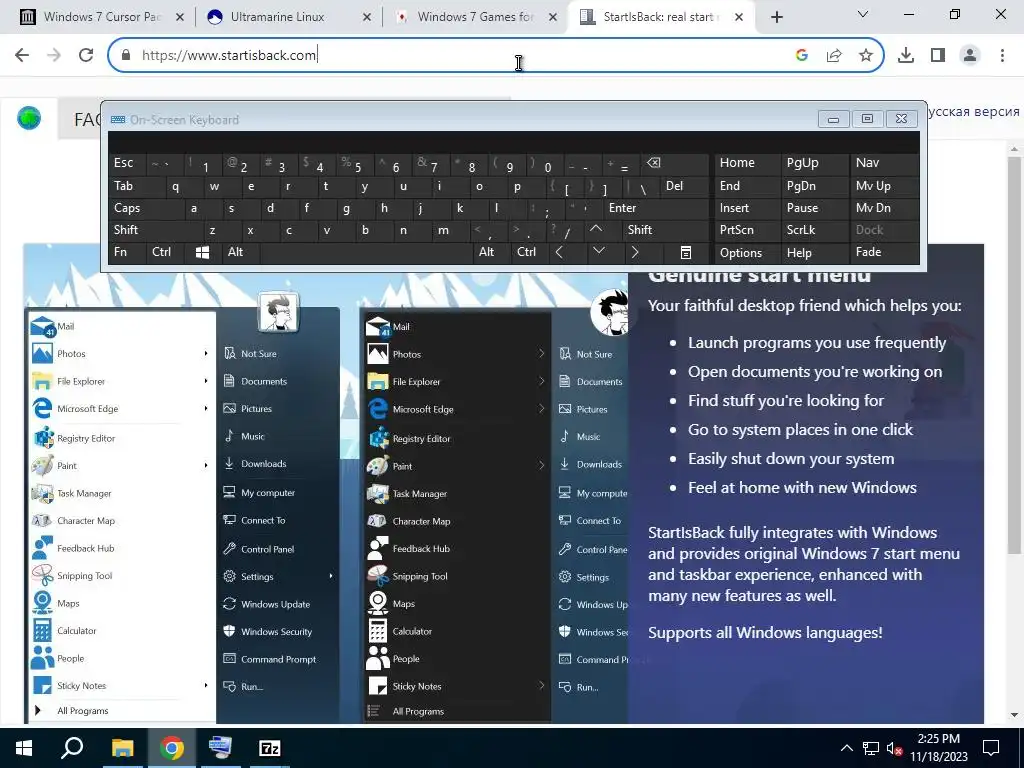This screenshot has width=1024, height=768.
Task: Click the Google icon in address bar
Action: 802,56
